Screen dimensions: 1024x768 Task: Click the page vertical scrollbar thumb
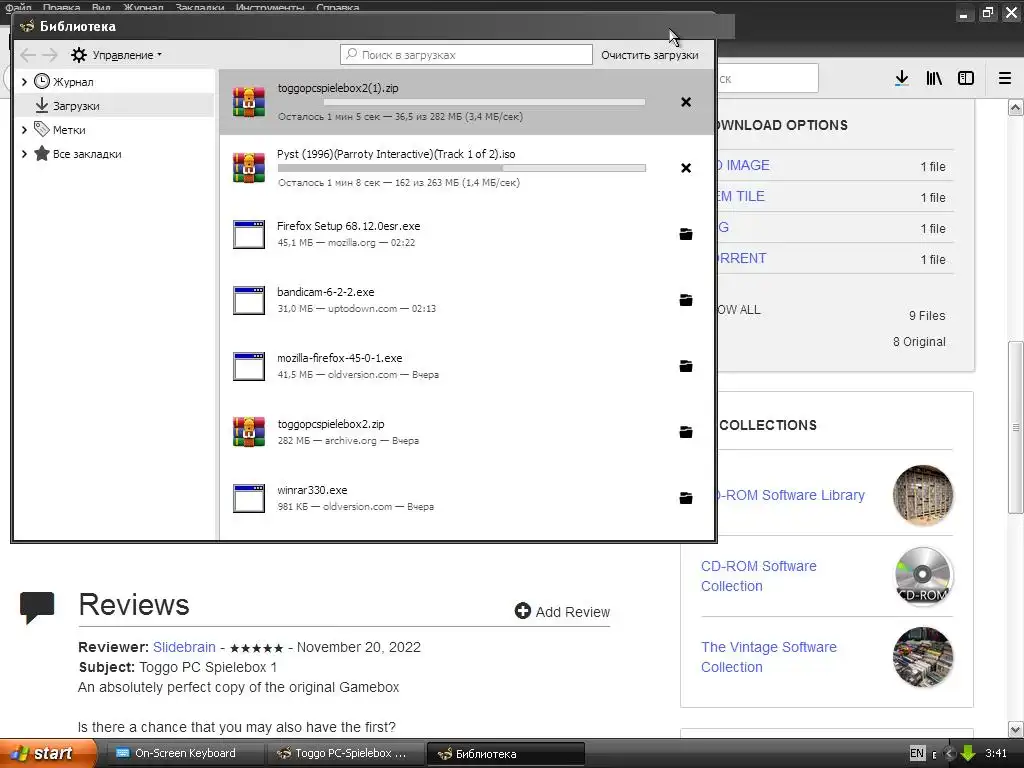[x=1016, y=427]
